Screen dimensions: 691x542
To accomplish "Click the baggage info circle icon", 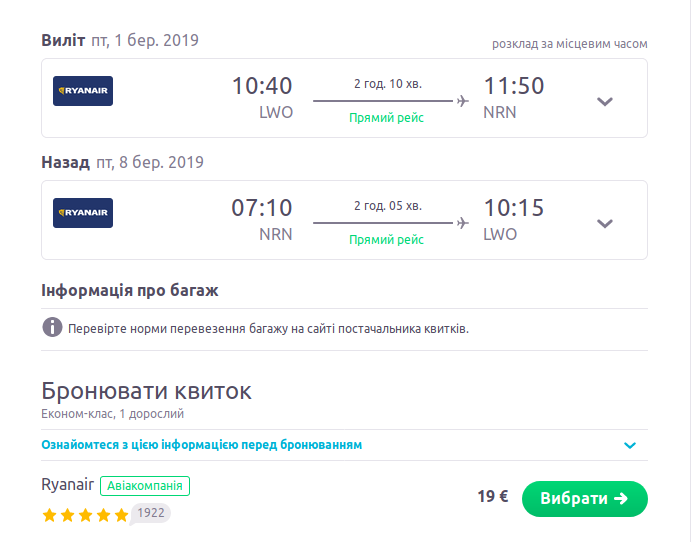I will [x=52, y=327].
